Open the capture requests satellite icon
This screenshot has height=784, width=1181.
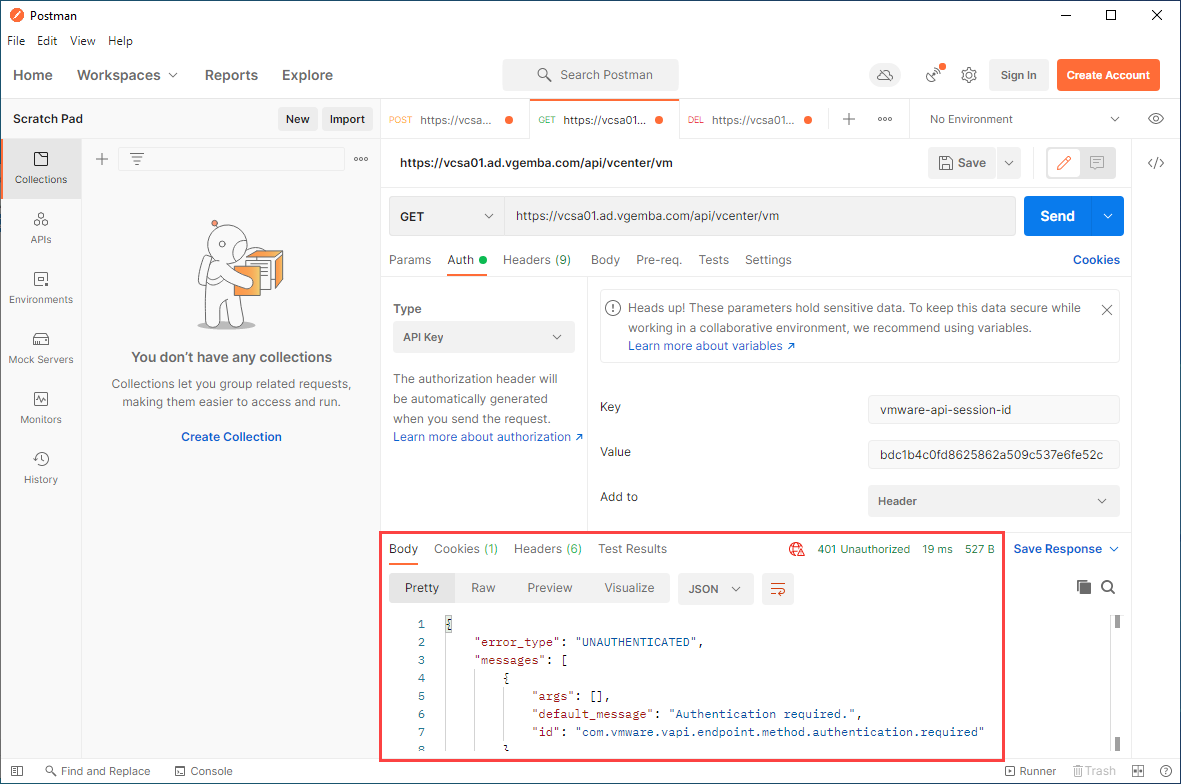click(x=933, y=74)
